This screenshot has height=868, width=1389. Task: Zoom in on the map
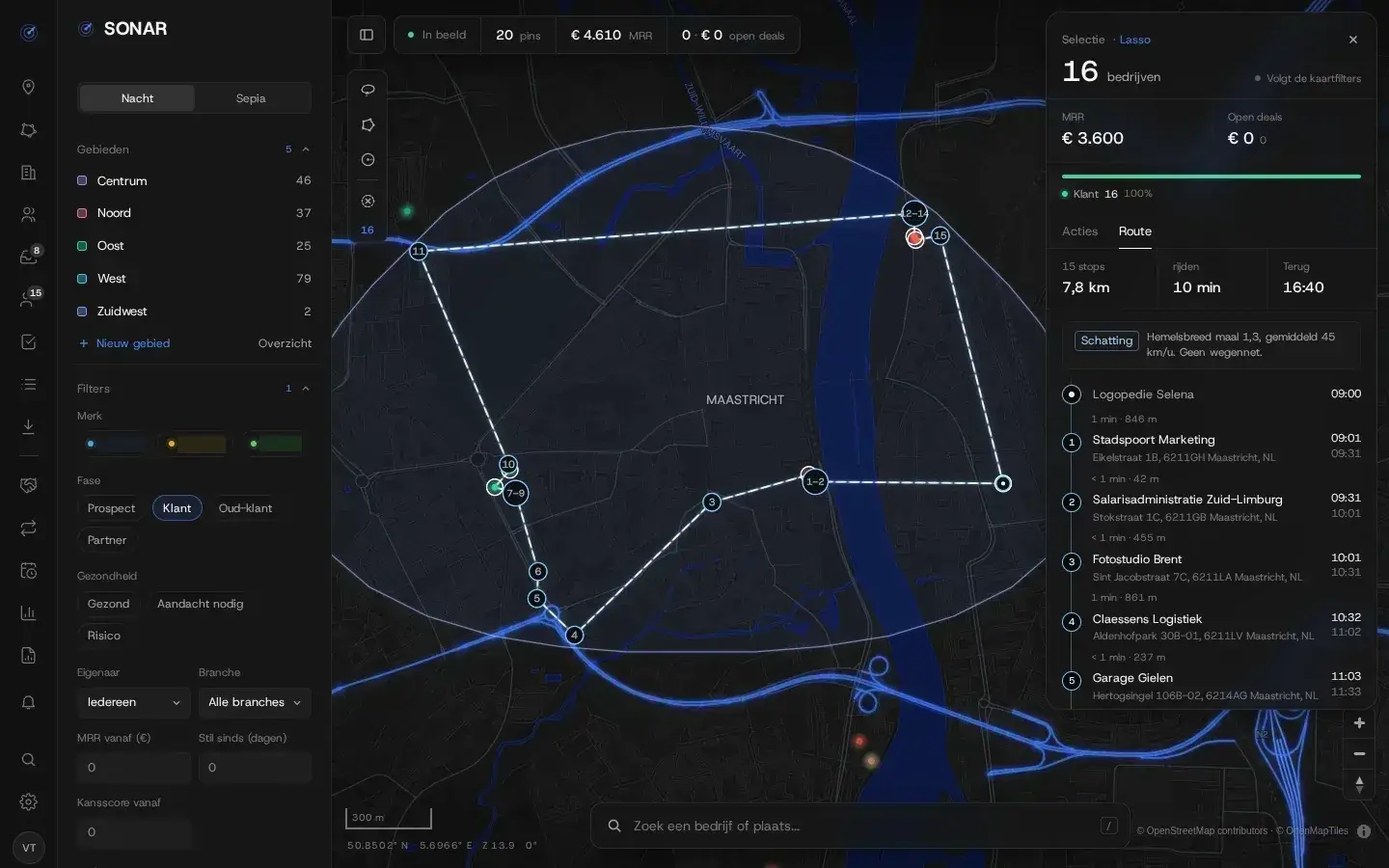[1359, 723]
